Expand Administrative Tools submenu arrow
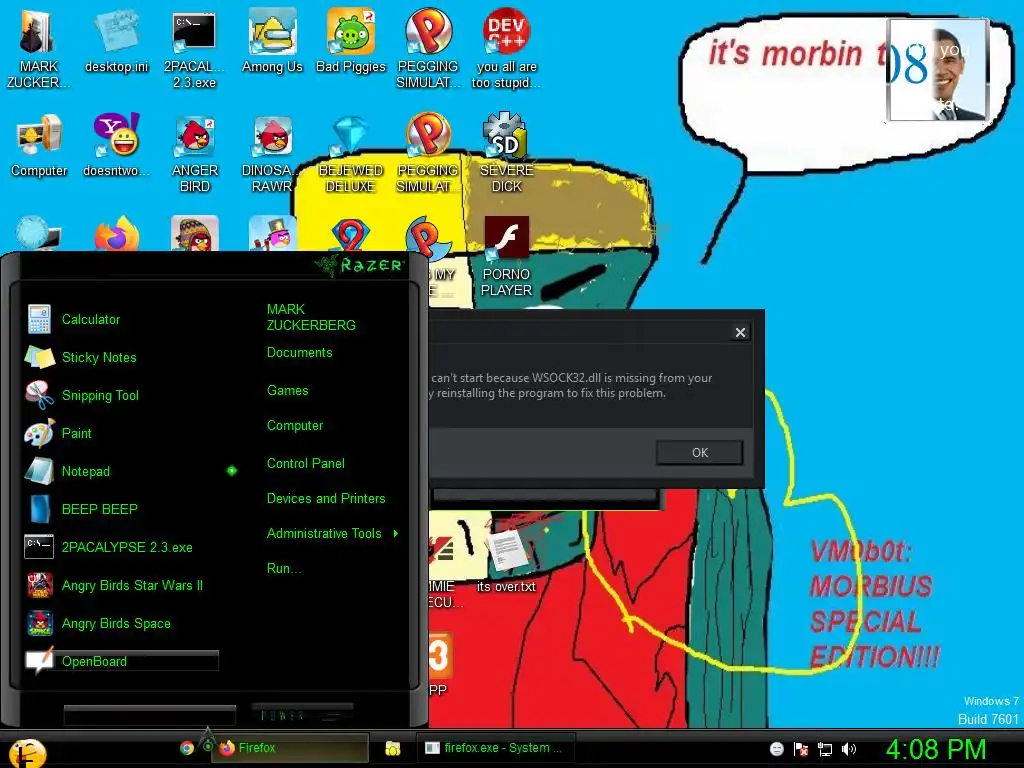Viewport: 1024px width, 768px height. click(x=396, y=534)
